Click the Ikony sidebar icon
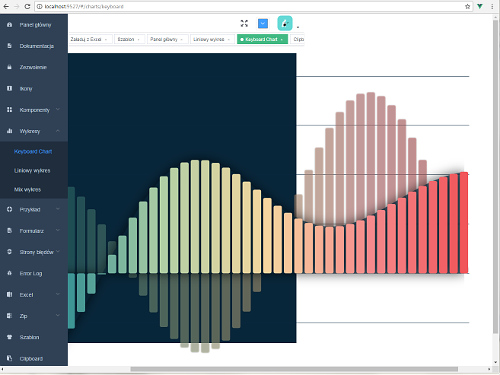 point(9,88)
